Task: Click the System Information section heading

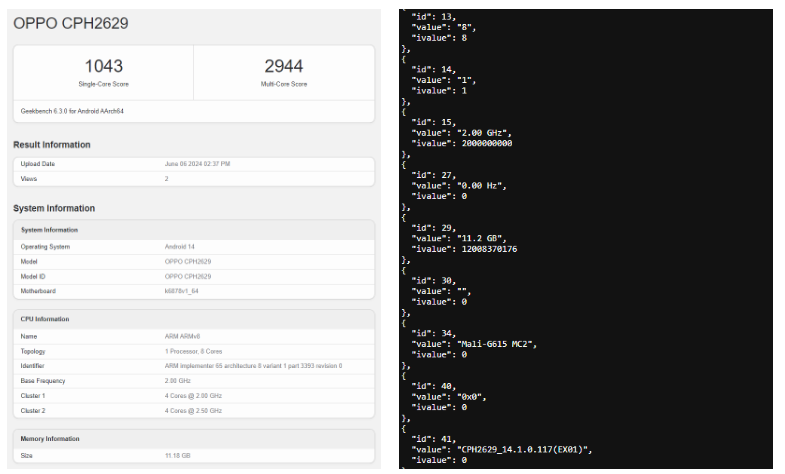Action: [x=54, y=208]
